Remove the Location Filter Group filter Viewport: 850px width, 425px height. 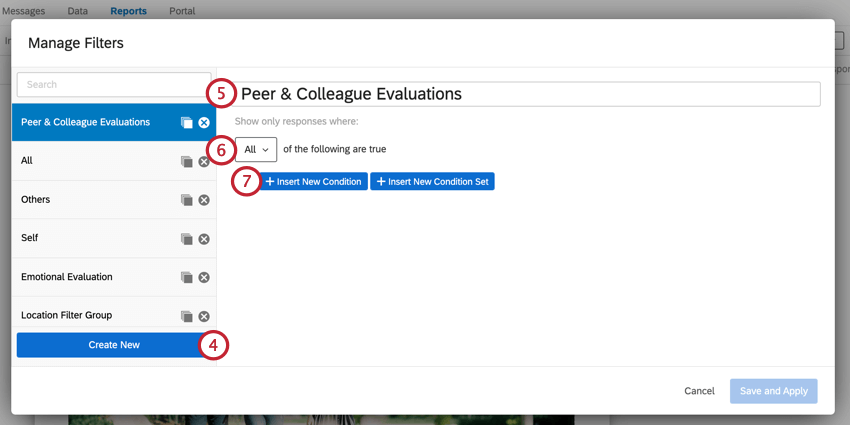204,316
